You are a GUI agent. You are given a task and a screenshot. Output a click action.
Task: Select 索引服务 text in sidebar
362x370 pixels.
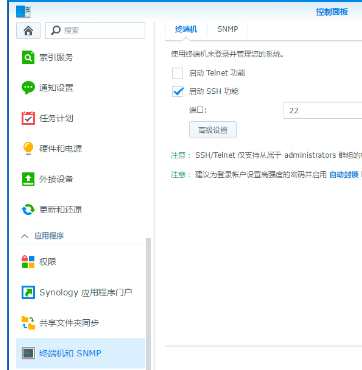56,58
